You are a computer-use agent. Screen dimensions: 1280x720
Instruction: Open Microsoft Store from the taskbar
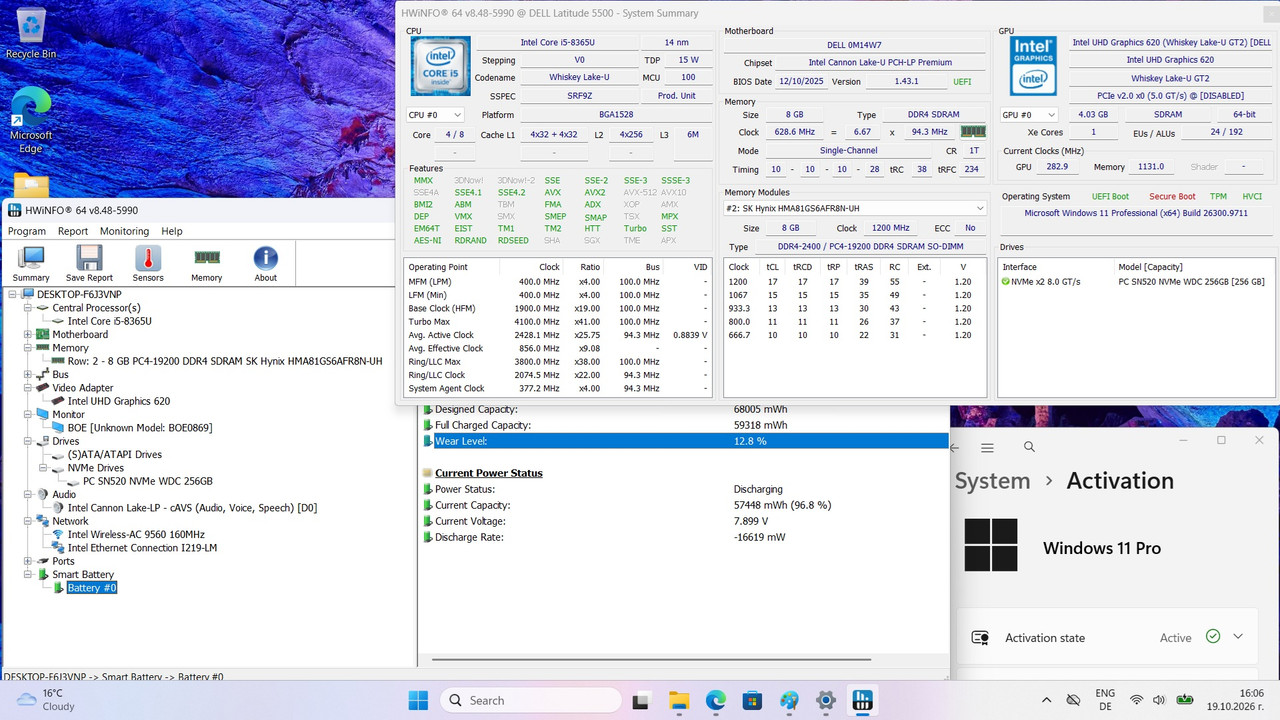752,701
